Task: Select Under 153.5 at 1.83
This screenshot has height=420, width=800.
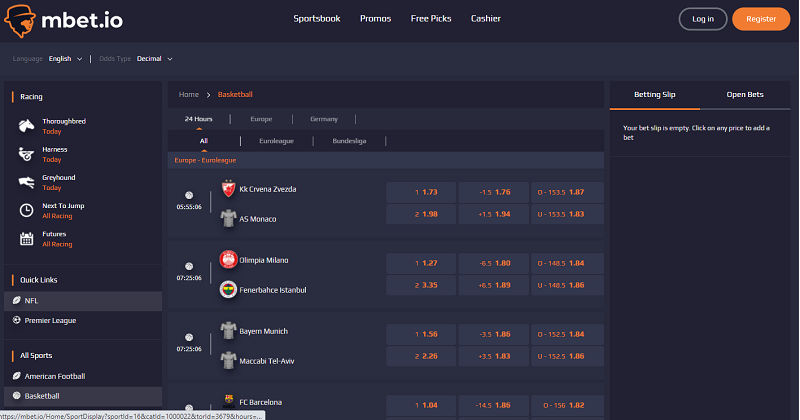Action: [567, 214]
